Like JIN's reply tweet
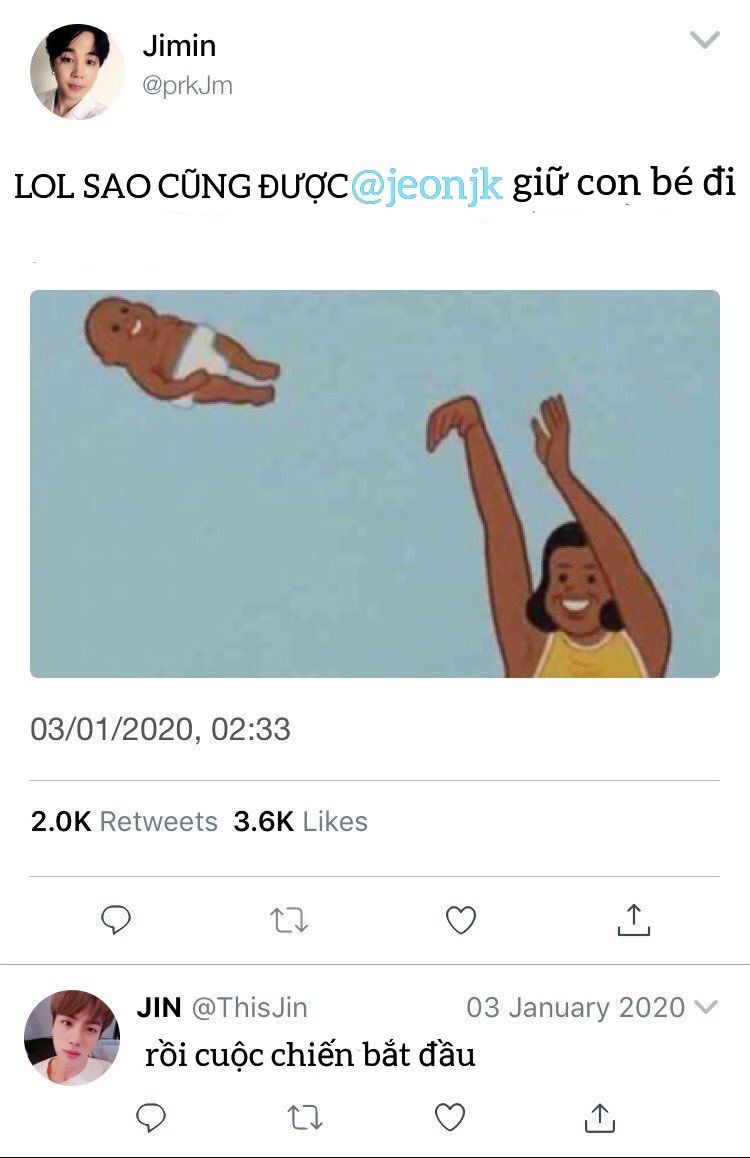750x1158 pixels. point(451,1116)
